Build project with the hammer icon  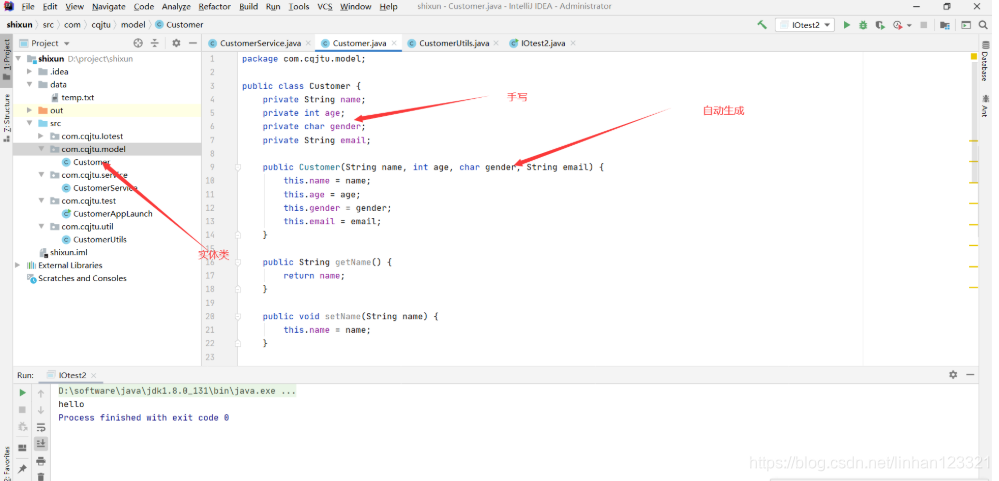pos(762,25)
